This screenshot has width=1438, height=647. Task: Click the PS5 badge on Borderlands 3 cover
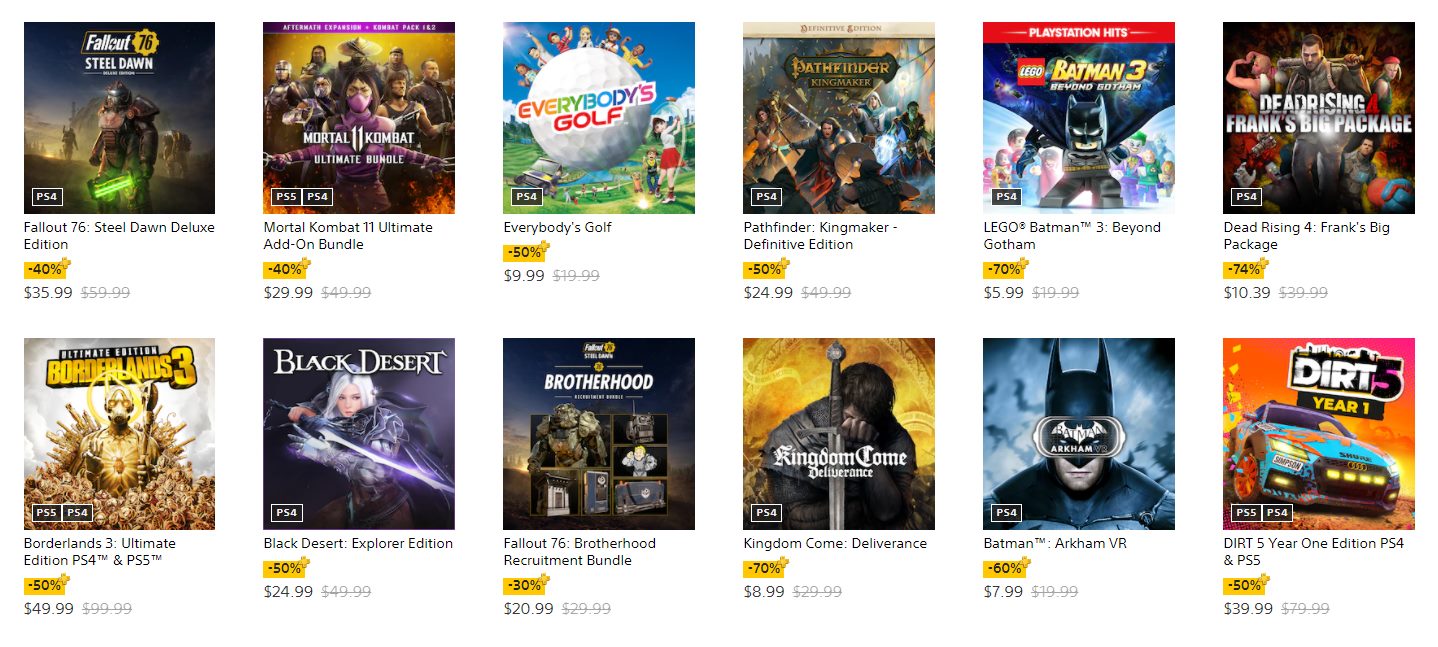[46, 513]
